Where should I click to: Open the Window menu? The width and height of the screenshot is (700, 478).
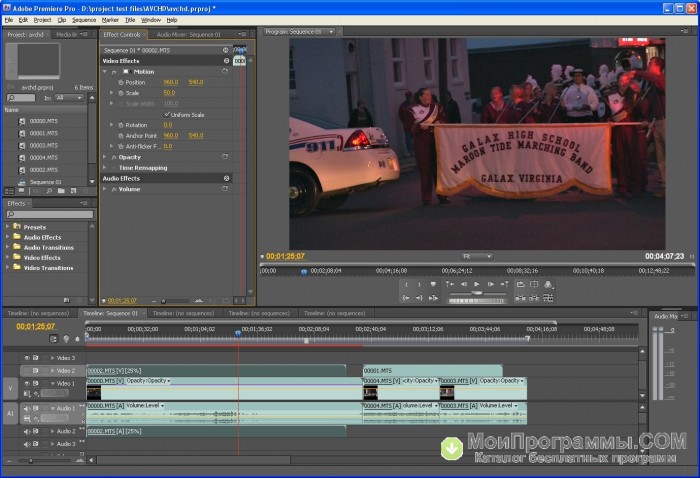[151, 20]
